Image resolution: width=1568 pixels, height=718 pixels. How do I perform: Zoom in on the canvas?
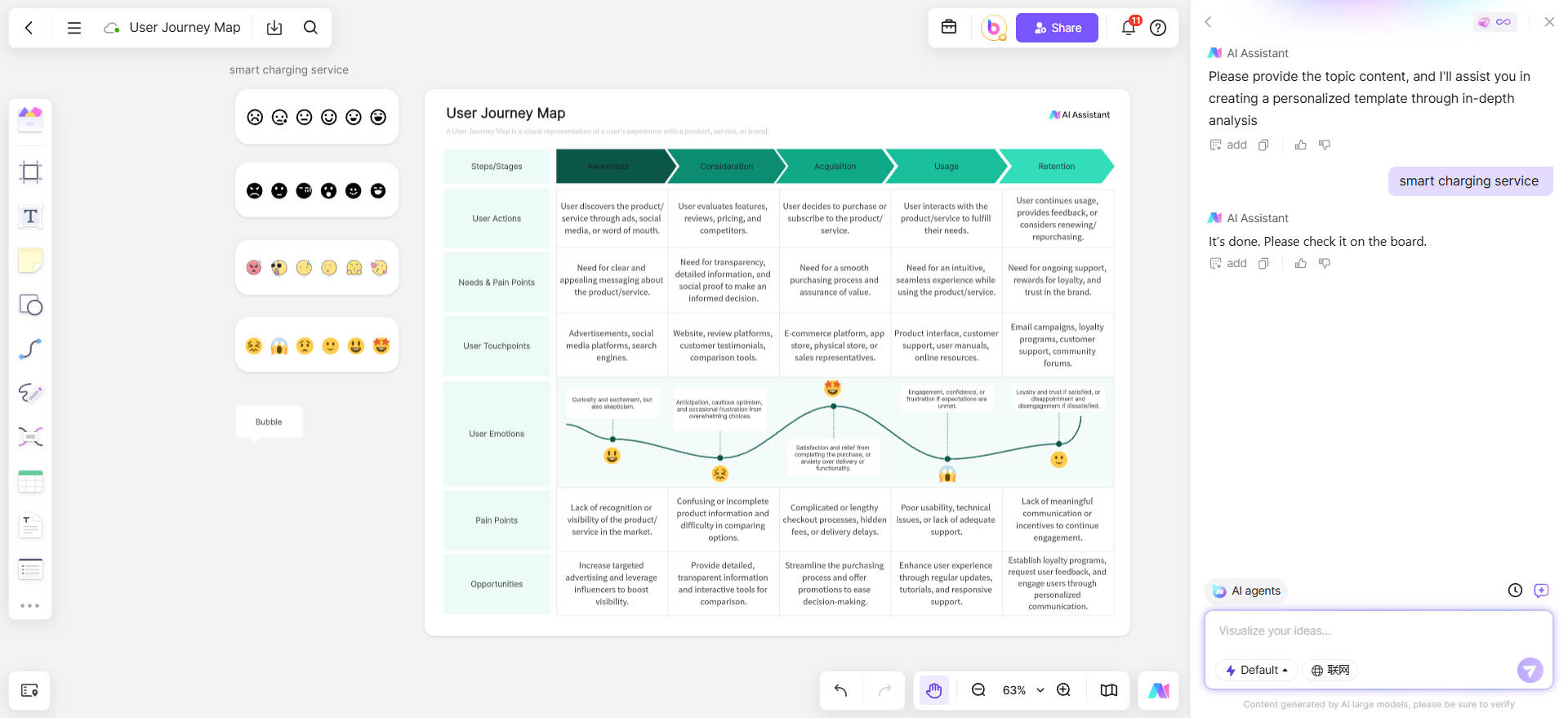tap(1063, 690)
